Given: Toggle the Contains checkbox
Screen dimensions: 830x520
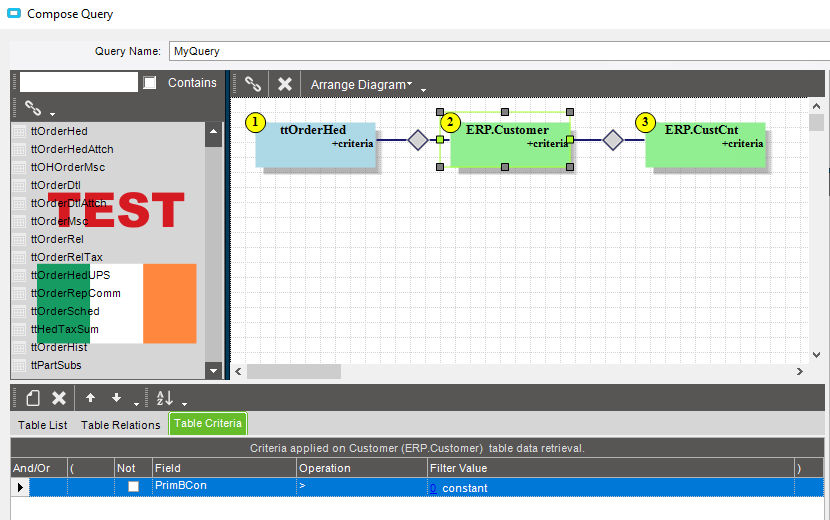Looking at the screenshot, I should 150,83.
